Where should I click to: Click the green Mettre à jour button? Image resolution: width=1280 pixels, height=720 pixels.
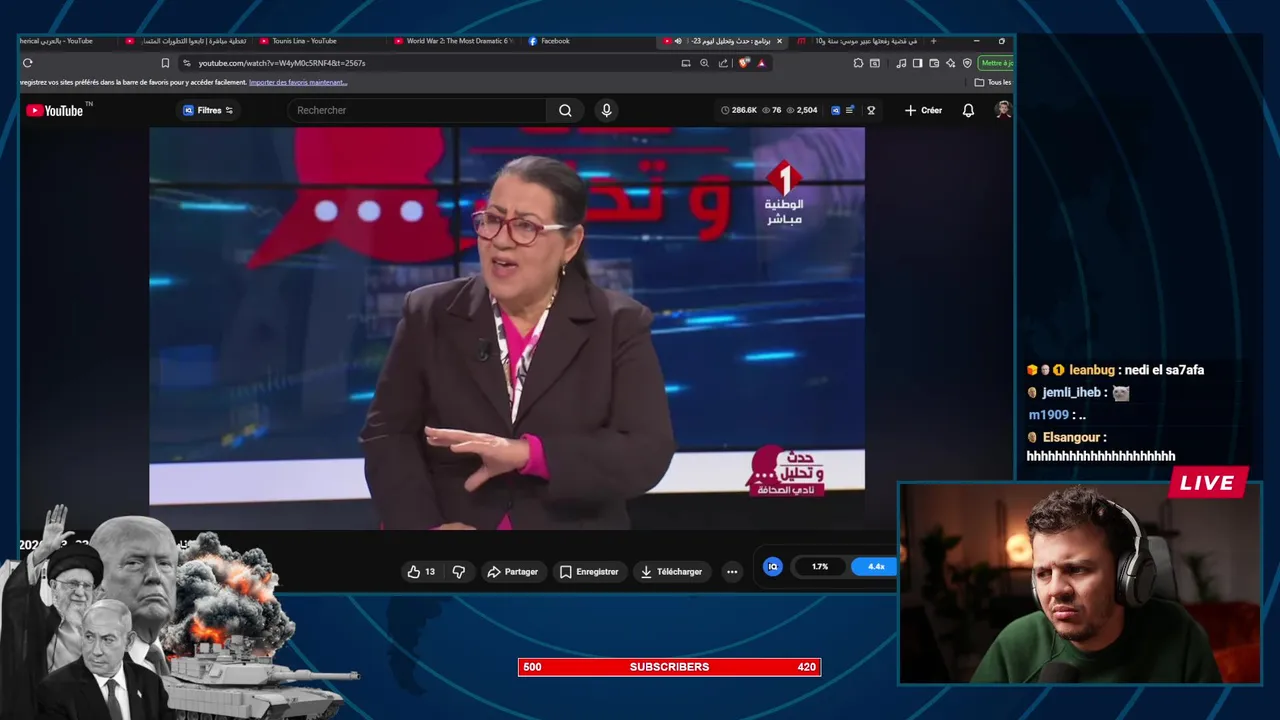996,63
